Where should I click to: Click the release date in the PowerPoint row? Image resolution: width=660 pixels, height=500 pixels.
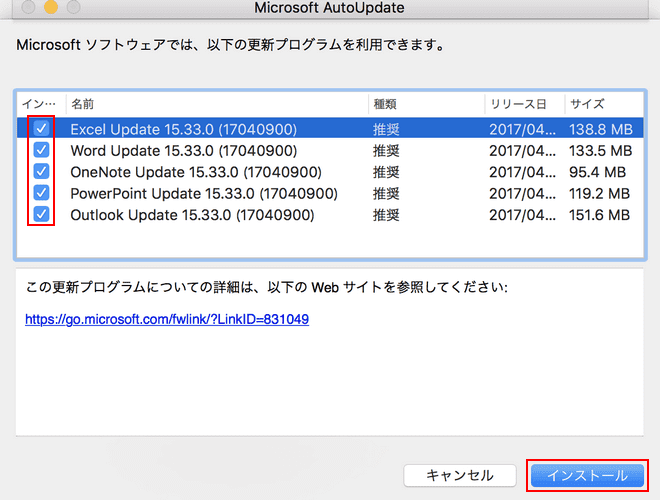[x=522, y=194]
